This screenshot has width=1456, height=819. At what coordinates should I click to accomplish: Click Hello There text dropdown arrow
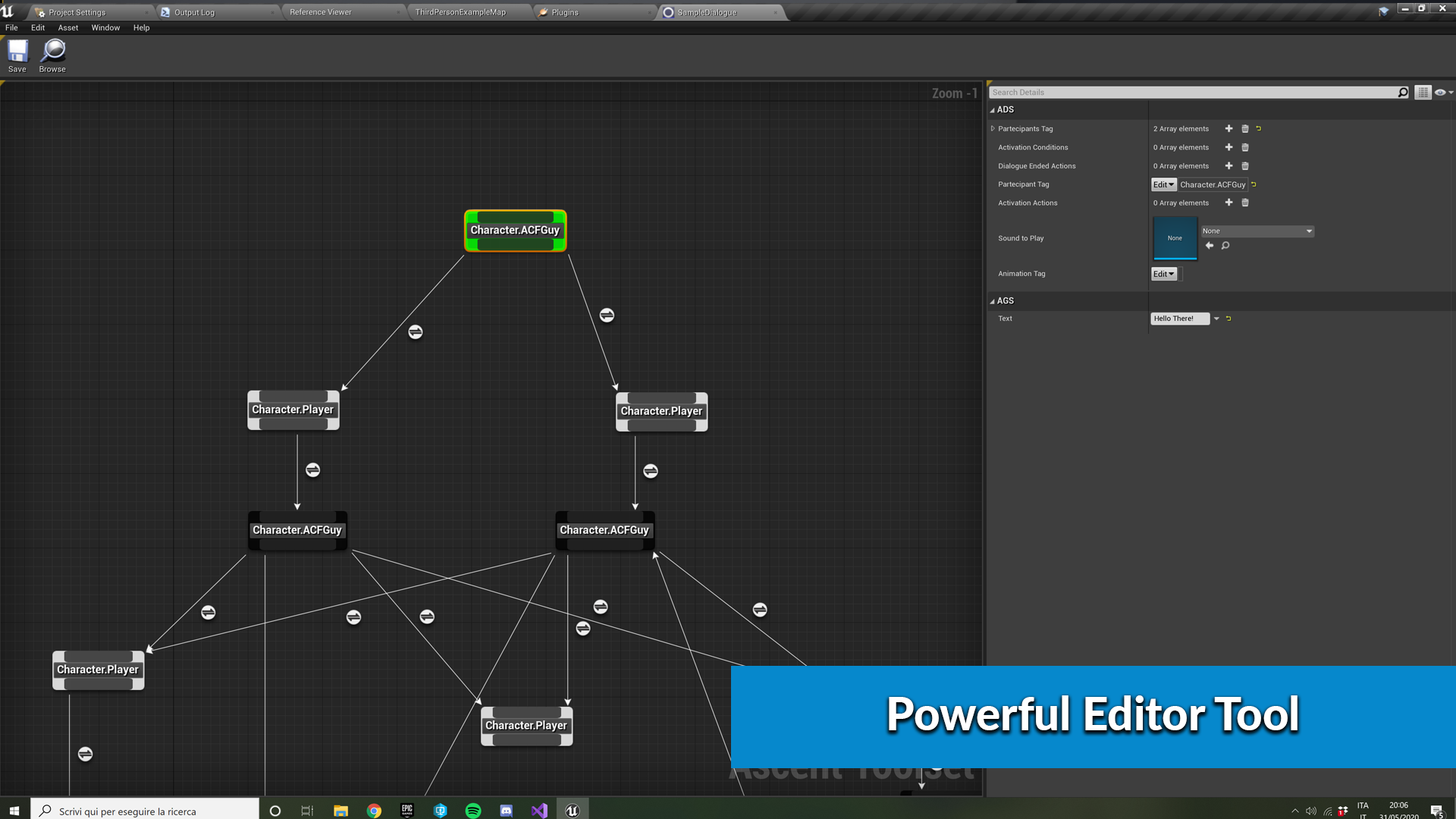pos(1215,318)
